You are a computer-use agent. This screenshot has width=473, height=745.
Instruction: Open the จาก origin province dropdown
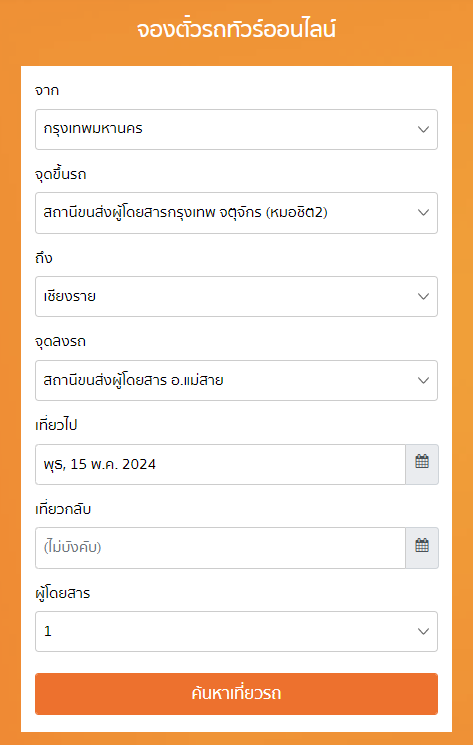point(236,129)
